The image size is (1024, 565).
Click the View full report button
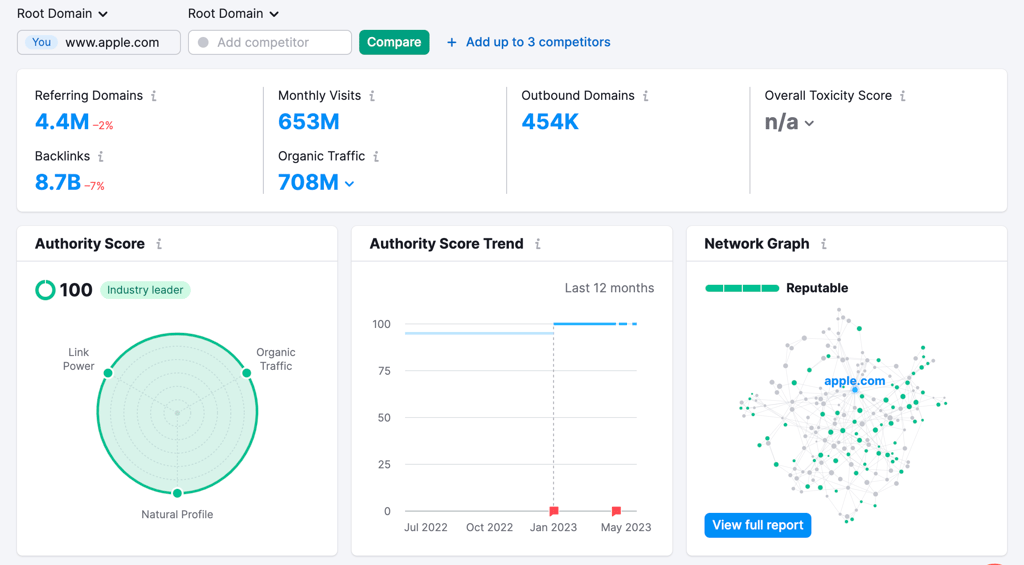point(757,525)
